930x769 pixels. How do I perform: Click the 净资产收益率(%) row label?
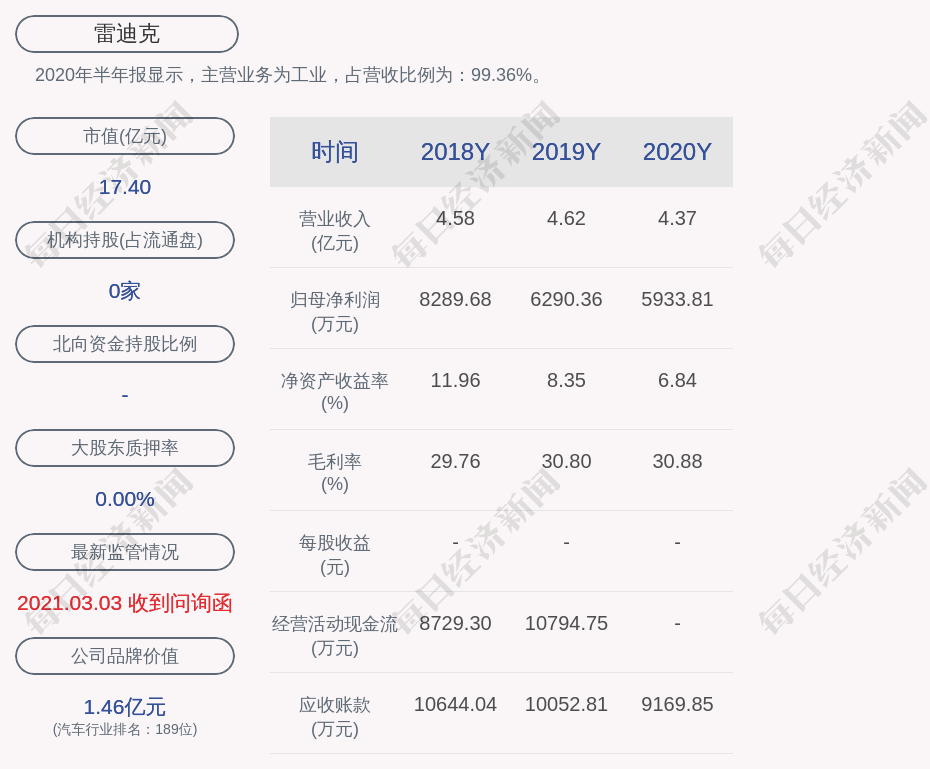335,392
